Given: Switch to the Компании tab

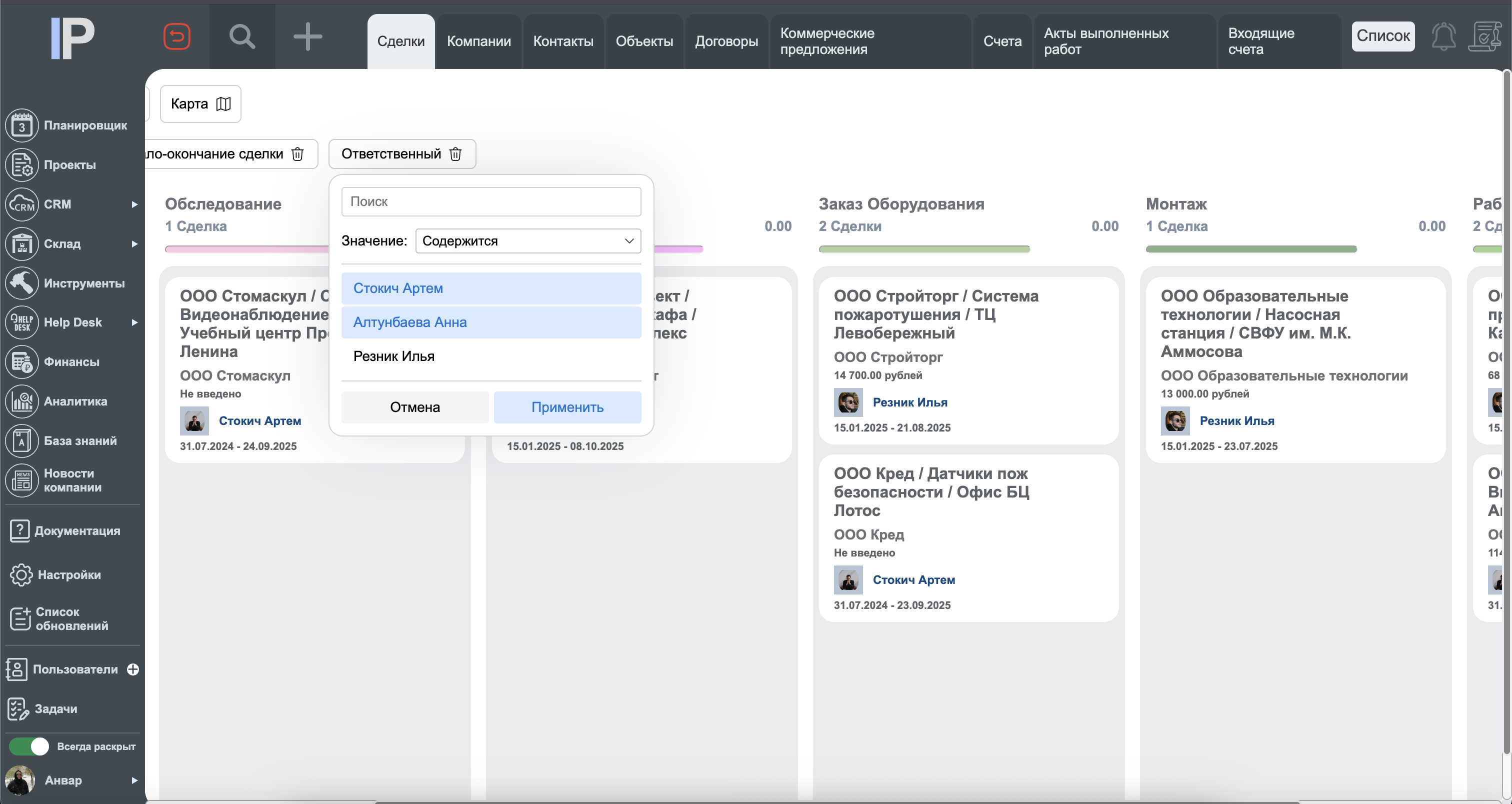Looking at the screenshot, I should click(x=478, y=41).
